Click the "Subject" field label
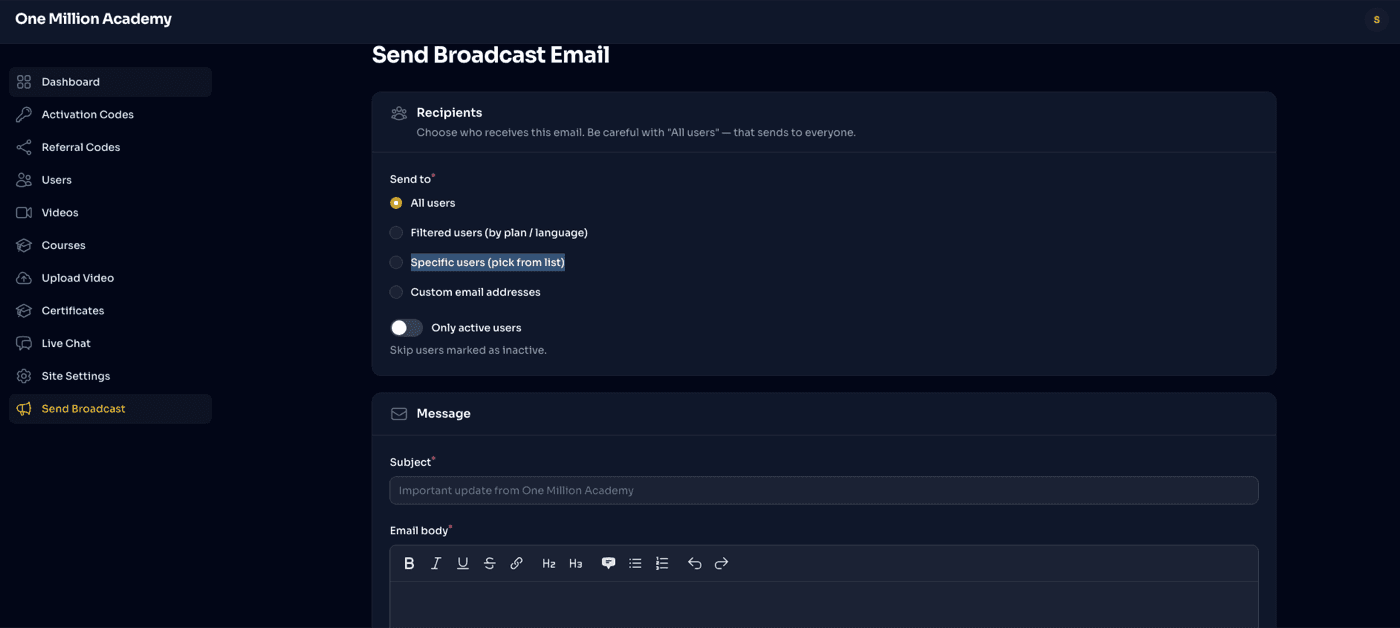Image resolution: width=1400 pixels, height=628 pixels. coord(410,462)
